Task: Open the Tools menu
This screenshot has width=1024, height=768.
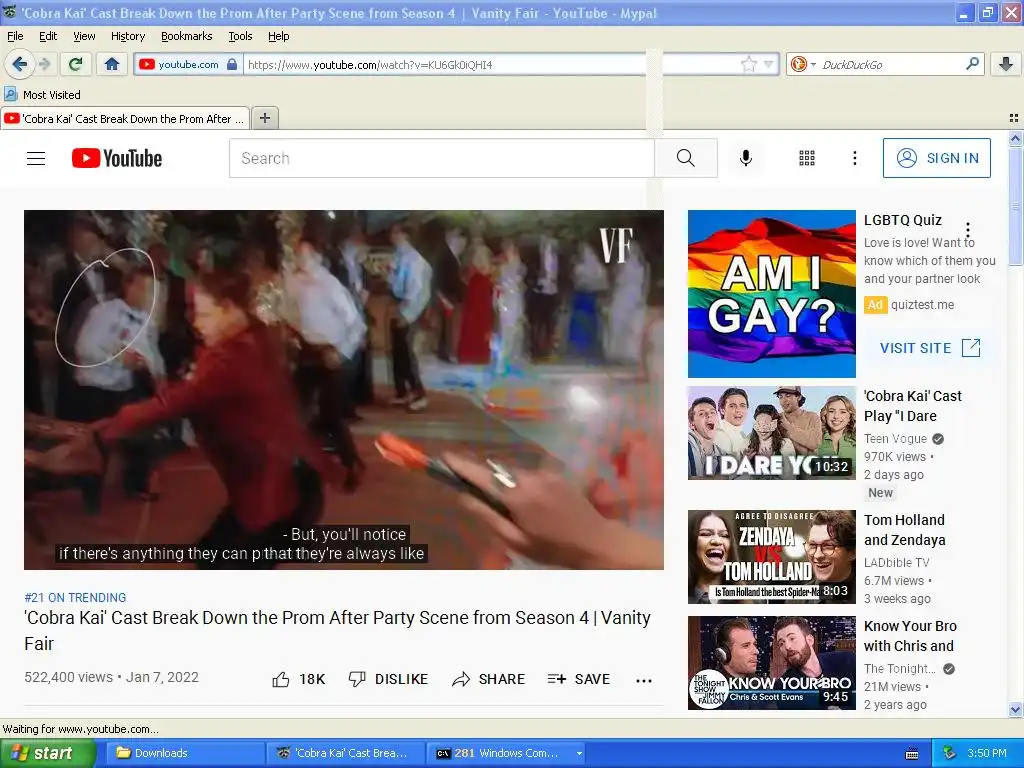Action: (x=240, y=36)
